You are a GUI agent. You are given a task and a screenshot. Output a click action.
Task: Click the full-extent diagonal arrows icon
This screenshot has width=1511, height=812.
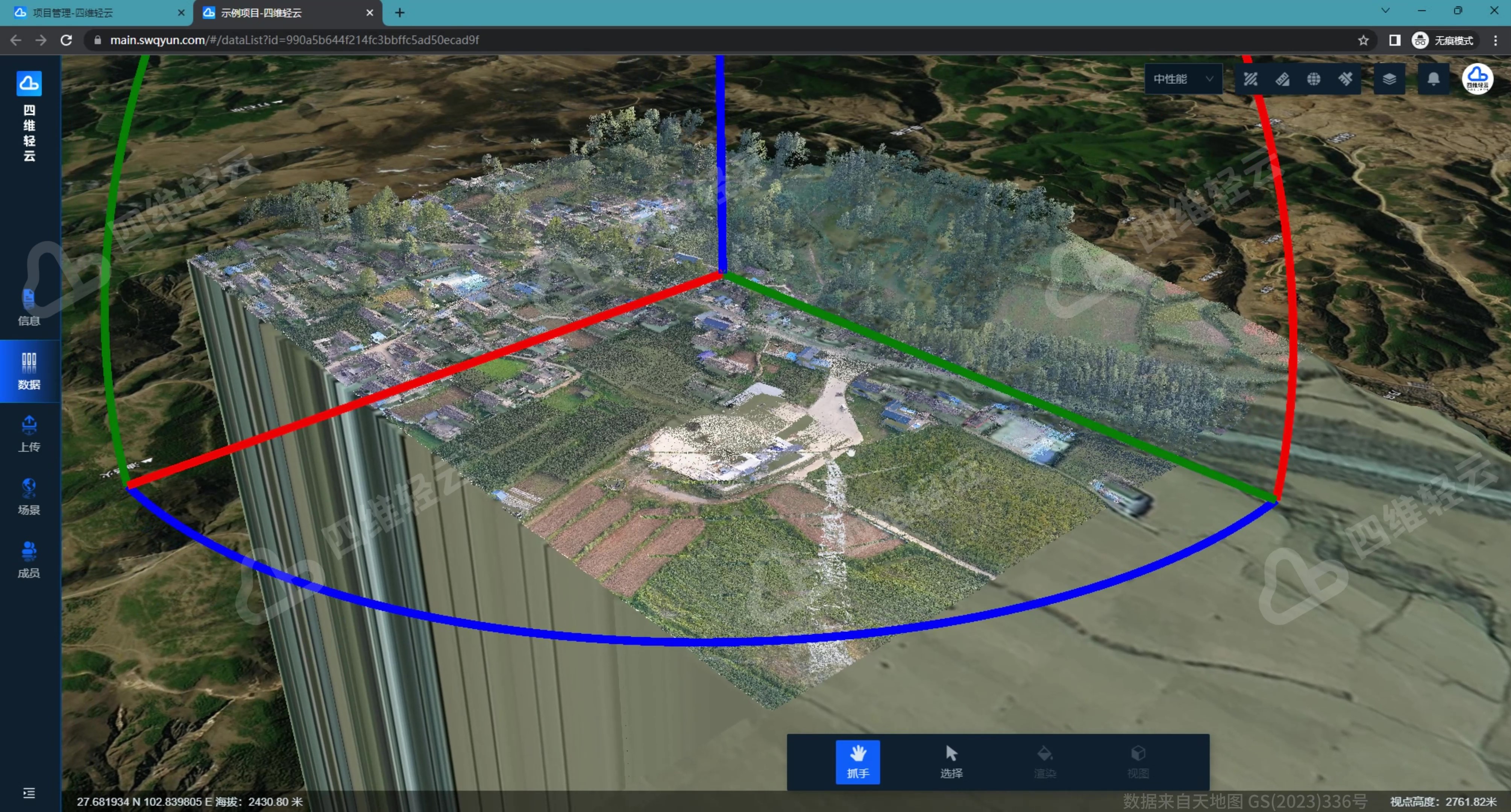coord(1250,79)
